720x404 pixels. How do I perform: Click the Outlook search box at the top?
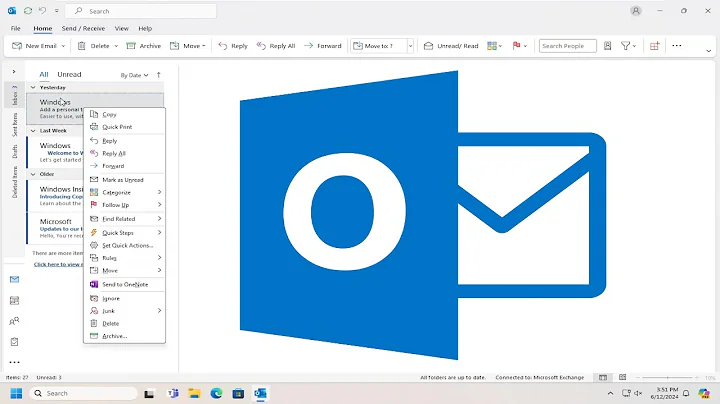[x=141, y=11]
